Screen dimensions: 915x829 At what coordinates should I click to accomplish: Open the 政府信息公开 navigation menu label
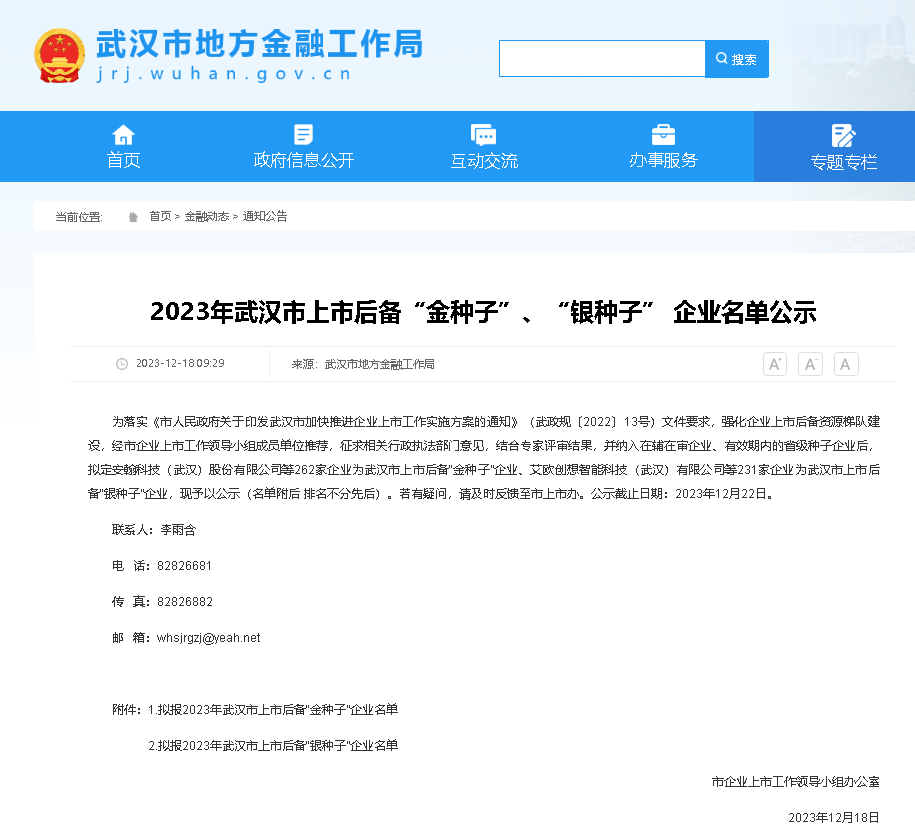point(303,160)
